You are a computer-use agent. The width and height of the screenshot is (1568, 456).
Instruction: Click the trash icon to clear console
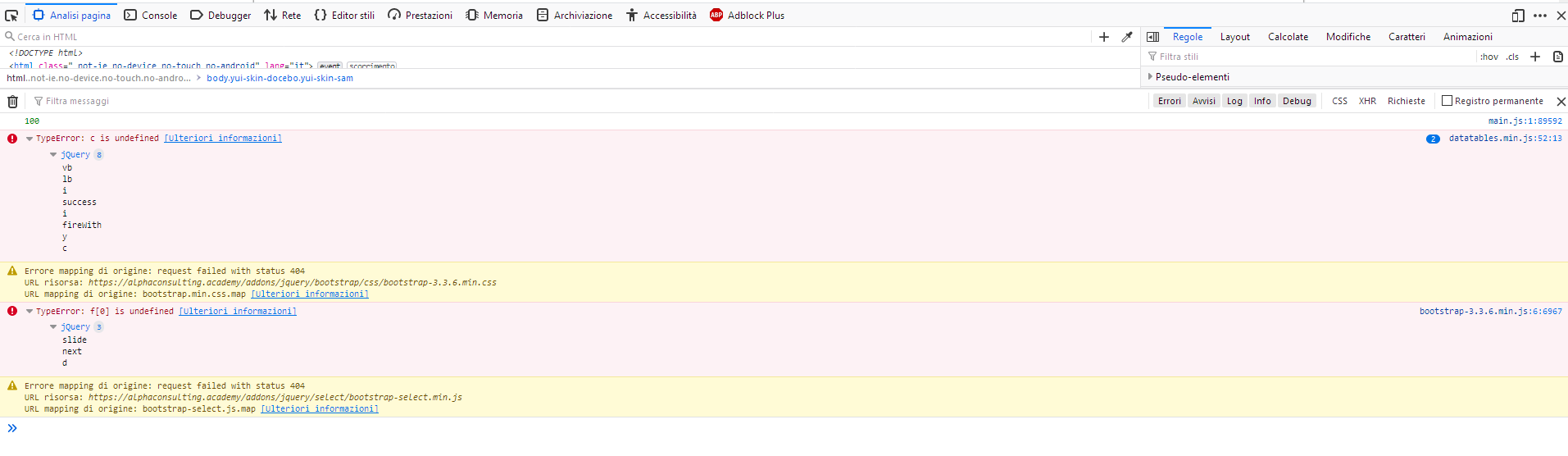click(x=13, y=102)
